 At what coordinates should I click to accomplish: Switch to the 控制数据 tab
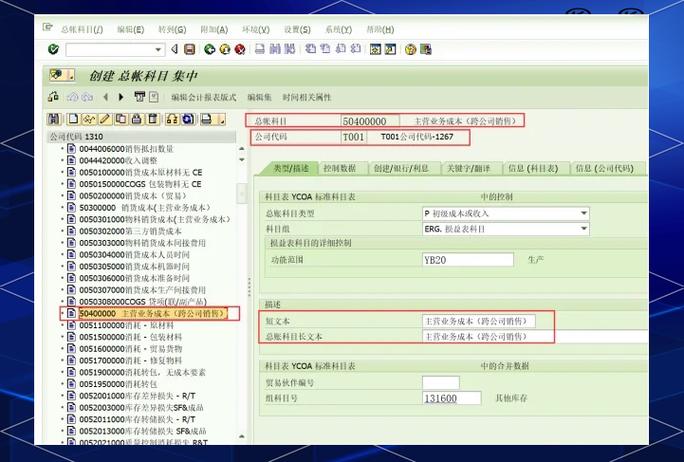(x=340, y=168)
